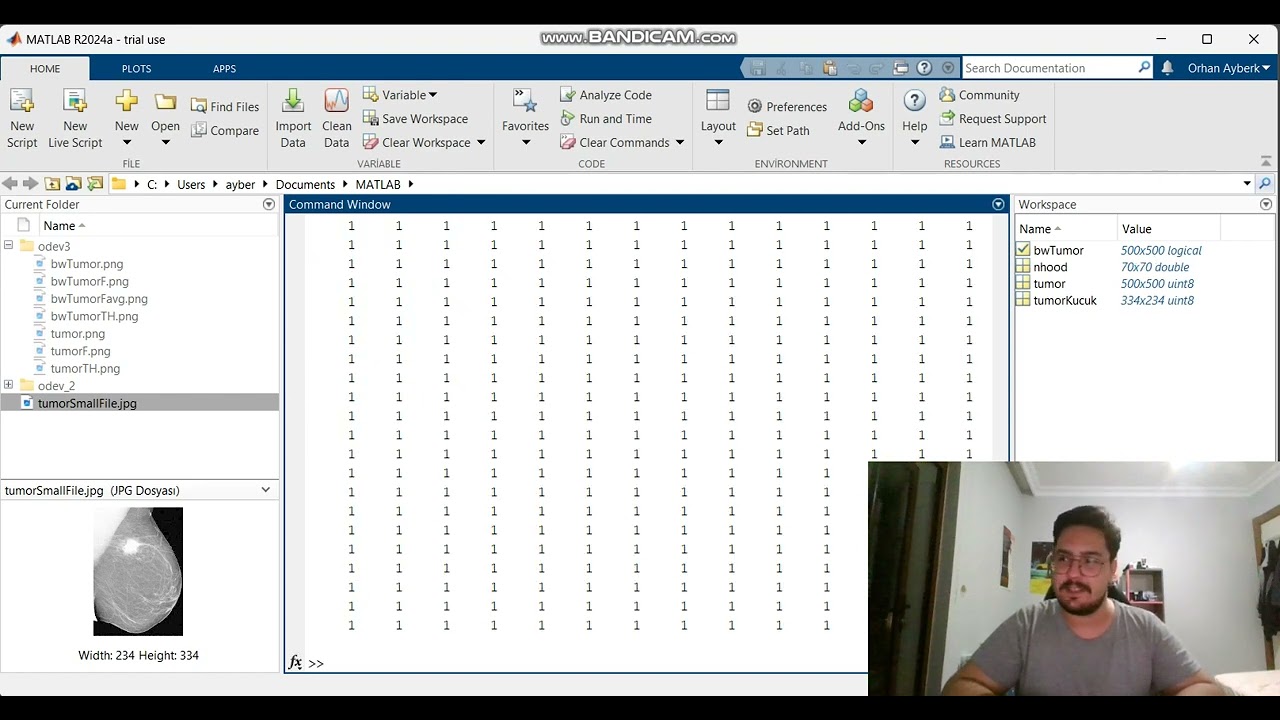Screen dimensions: 1280x720
Task: Expand the Favorites dropdown arrow
Action: pos(525,143)
